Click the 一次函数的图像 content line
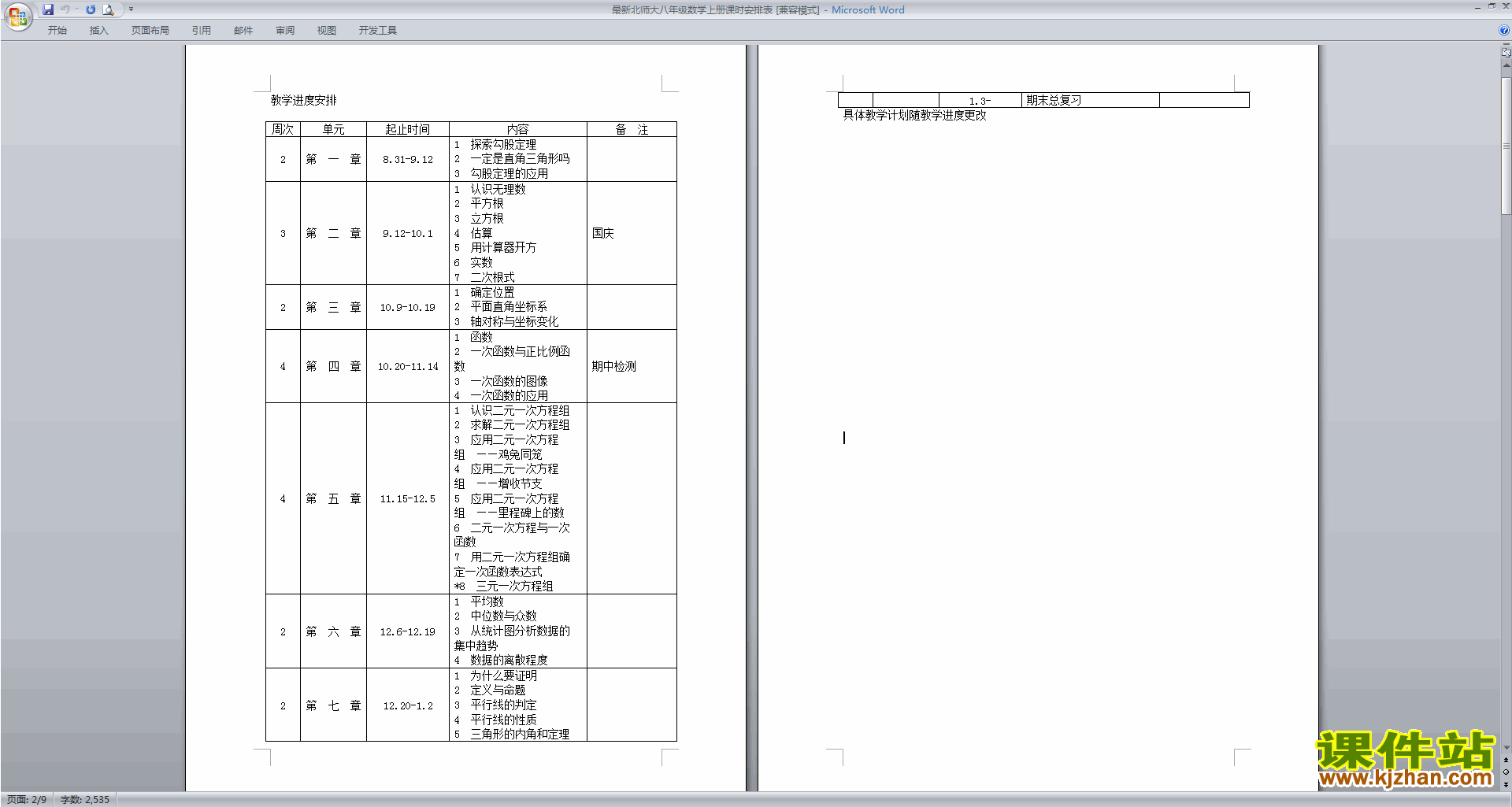The height and width of the screenshot is (807, 1512). coord(509,382)
